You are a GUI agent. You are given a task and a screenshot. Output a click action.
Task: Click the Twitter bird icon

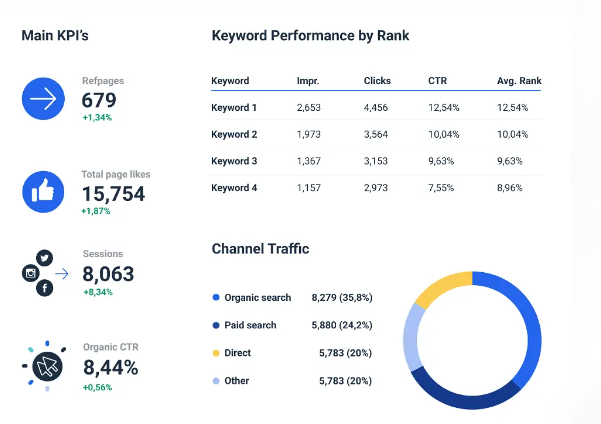(x=43, y=259)
